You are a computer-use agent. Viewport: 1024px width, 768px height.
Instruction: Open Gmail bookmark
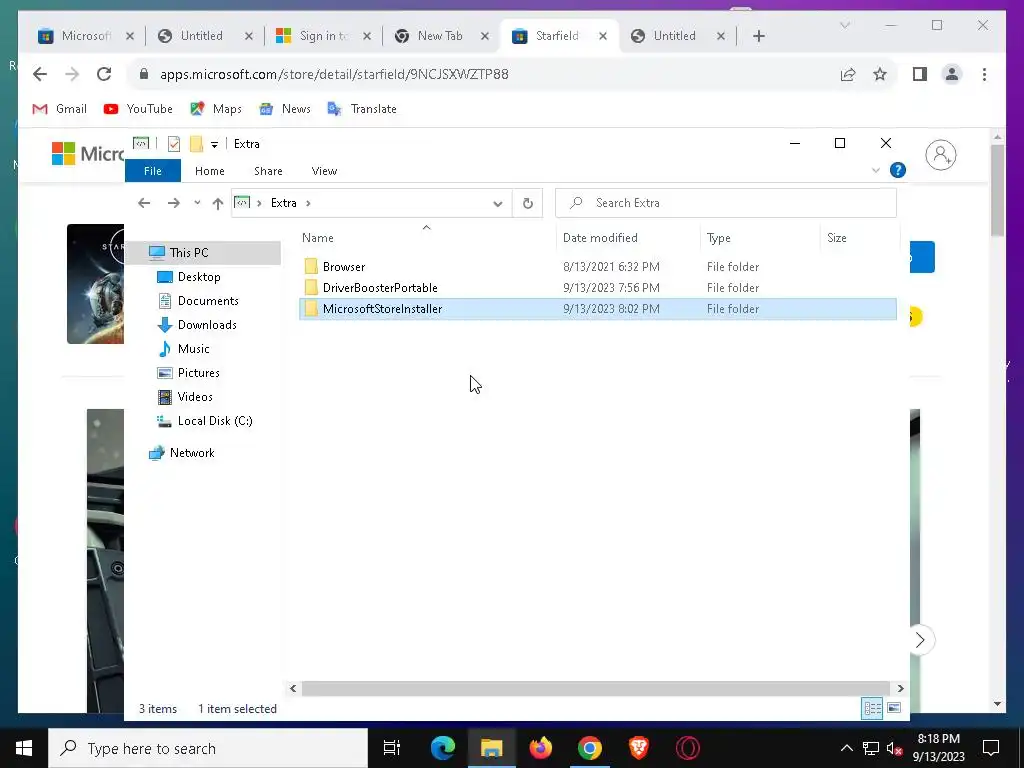[x=59, y=109]
